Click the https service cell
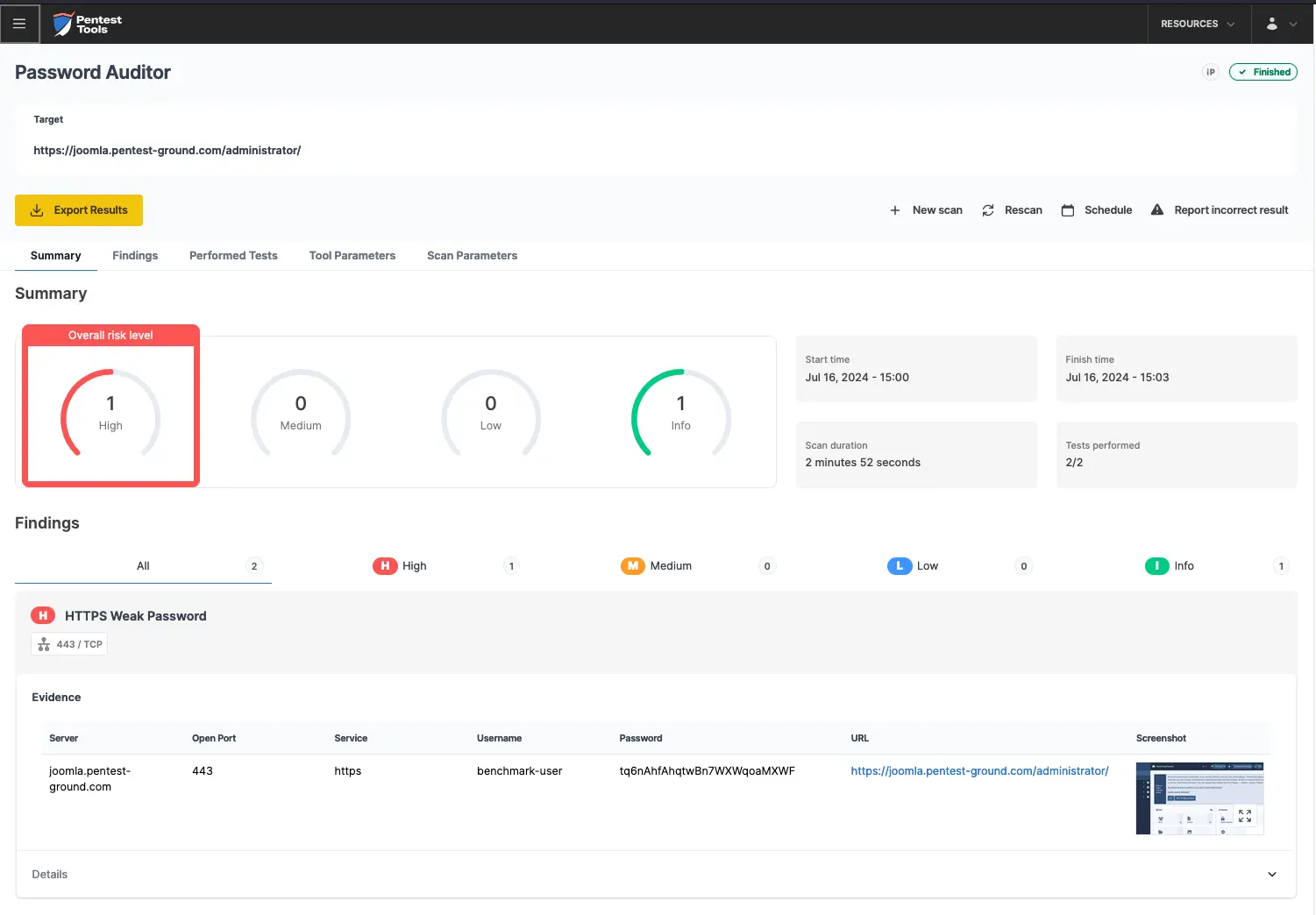 [348, 771]
